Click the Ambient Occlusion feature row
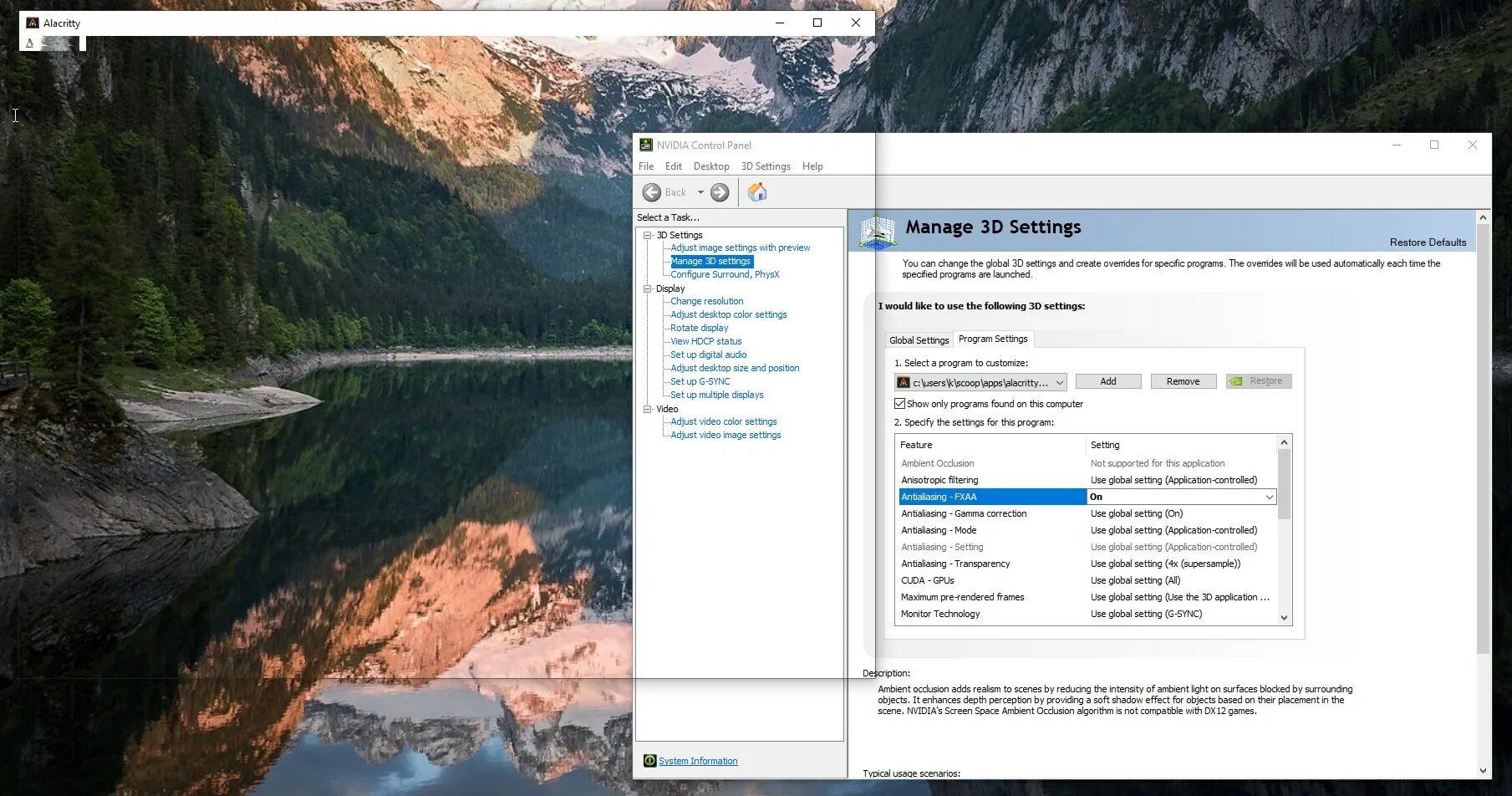 (x=1087, y=463)
